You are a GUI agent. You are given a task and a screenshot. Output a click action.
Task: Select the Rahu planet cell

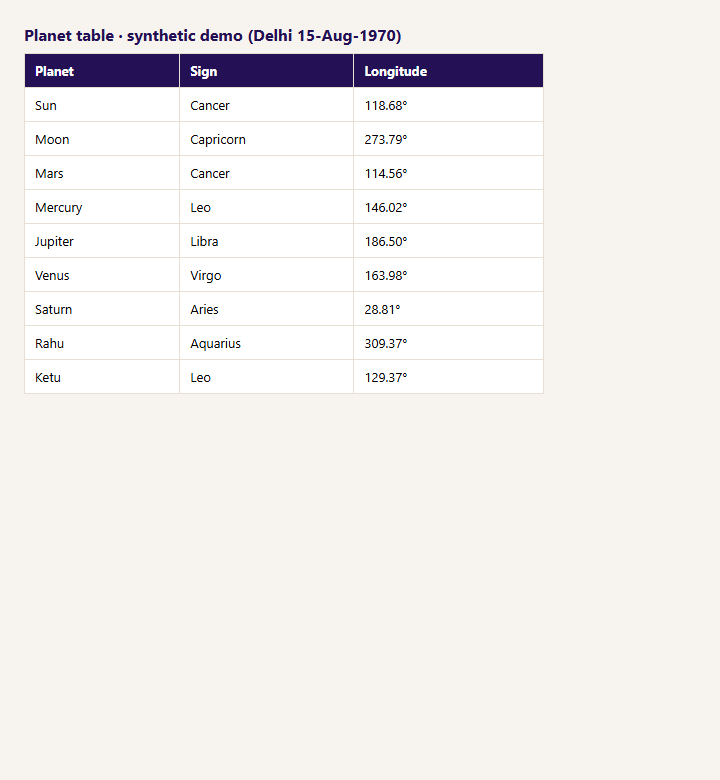(102, 343)
